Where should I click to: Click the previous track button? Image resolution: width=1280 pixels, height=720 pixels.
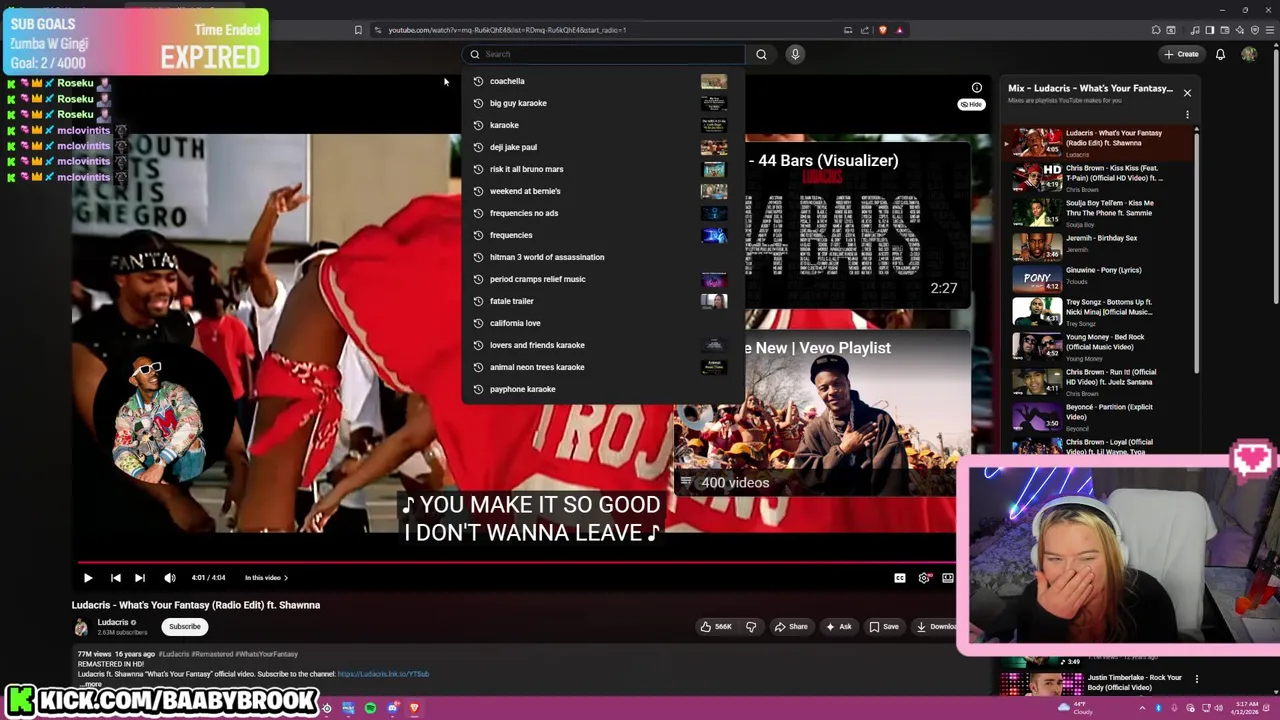click(x=115, y=578)
